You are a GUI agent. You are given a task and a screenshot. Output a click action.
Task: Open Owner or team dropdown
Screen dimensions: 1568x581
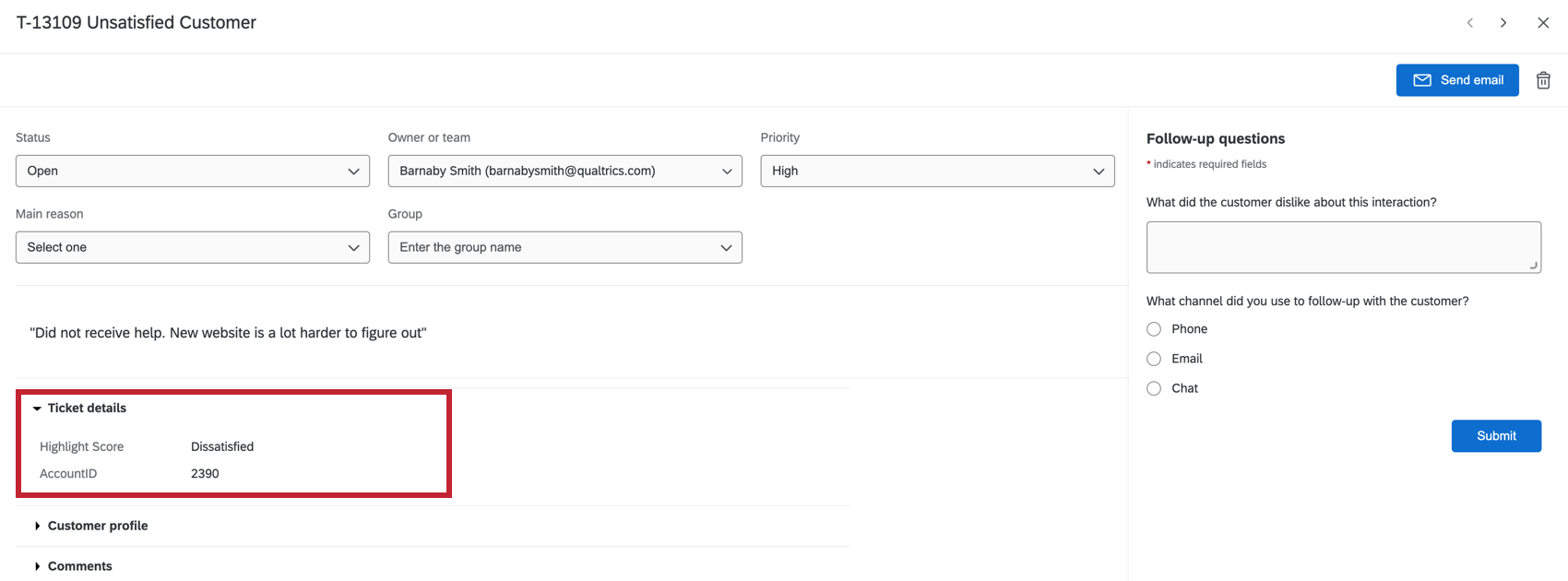click(564, 172)
